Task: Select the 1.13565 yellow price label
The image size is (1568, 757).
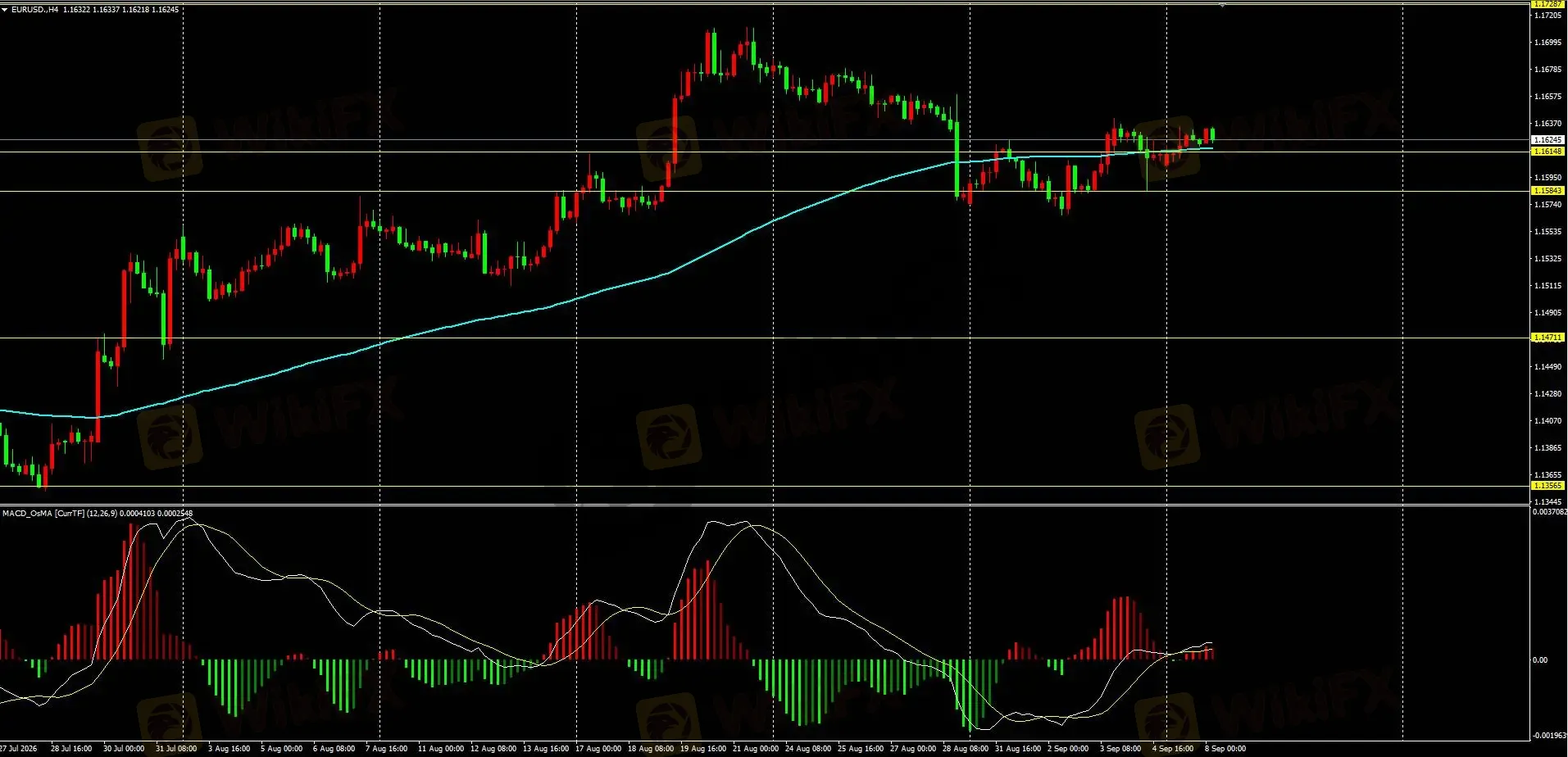Action: point(1548,486)
